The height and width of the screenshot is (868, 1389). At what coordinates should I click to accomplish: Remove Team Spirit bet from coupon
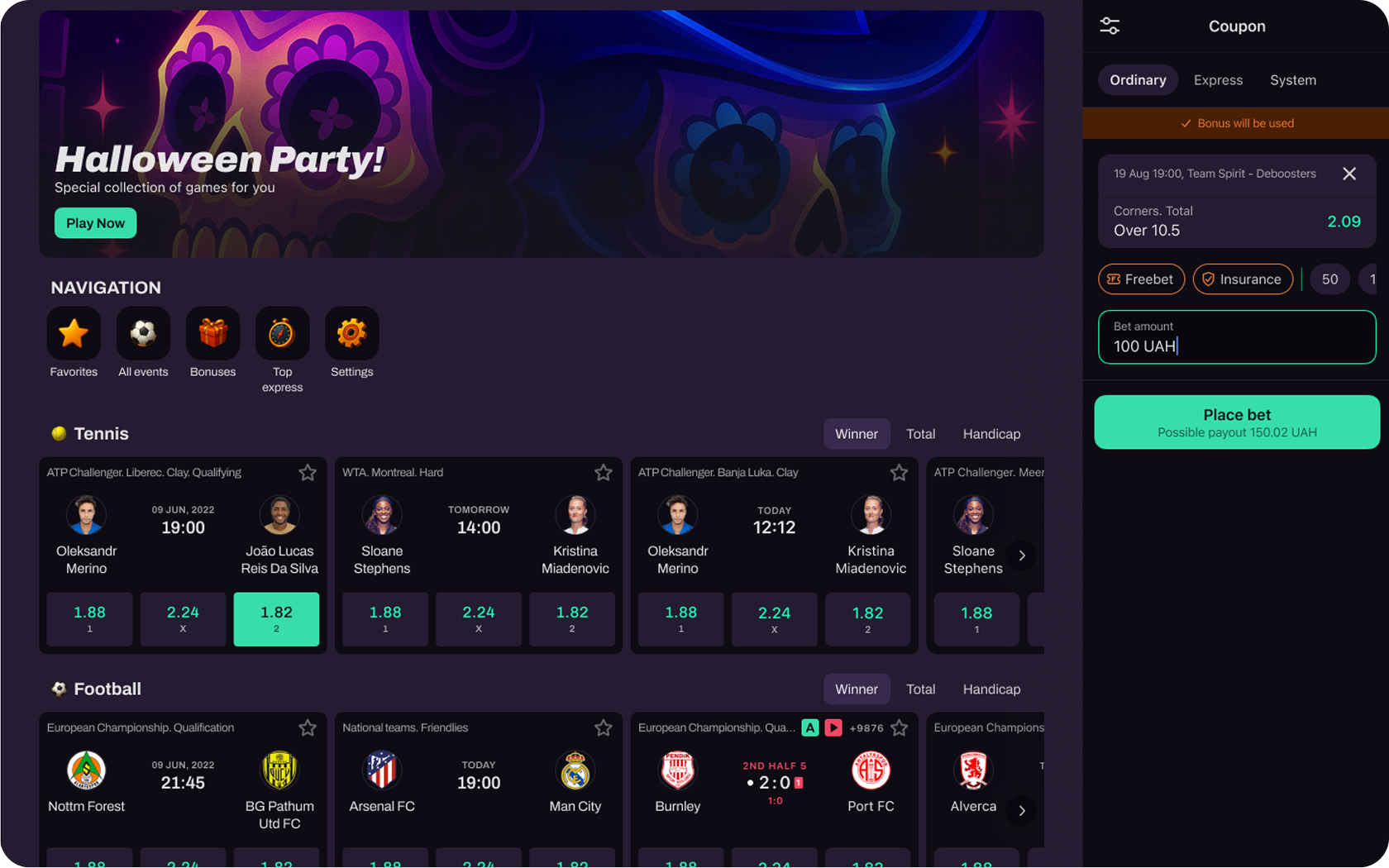[1349, 174]
